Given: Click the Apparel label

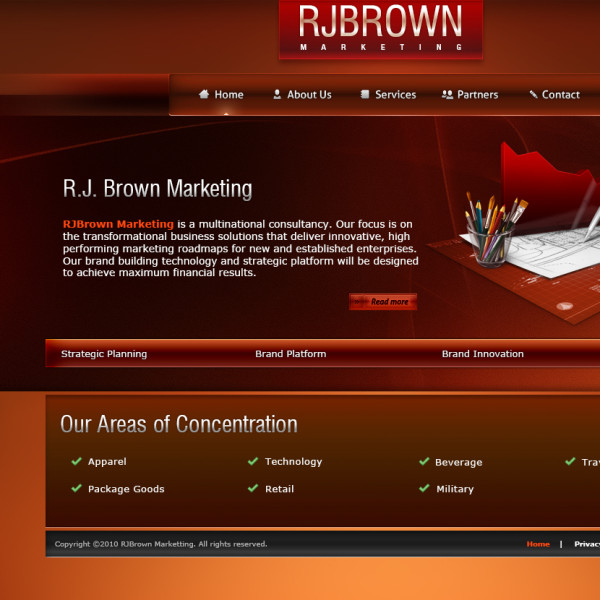Looking at the screenshot, I should (x=107, y=462).
